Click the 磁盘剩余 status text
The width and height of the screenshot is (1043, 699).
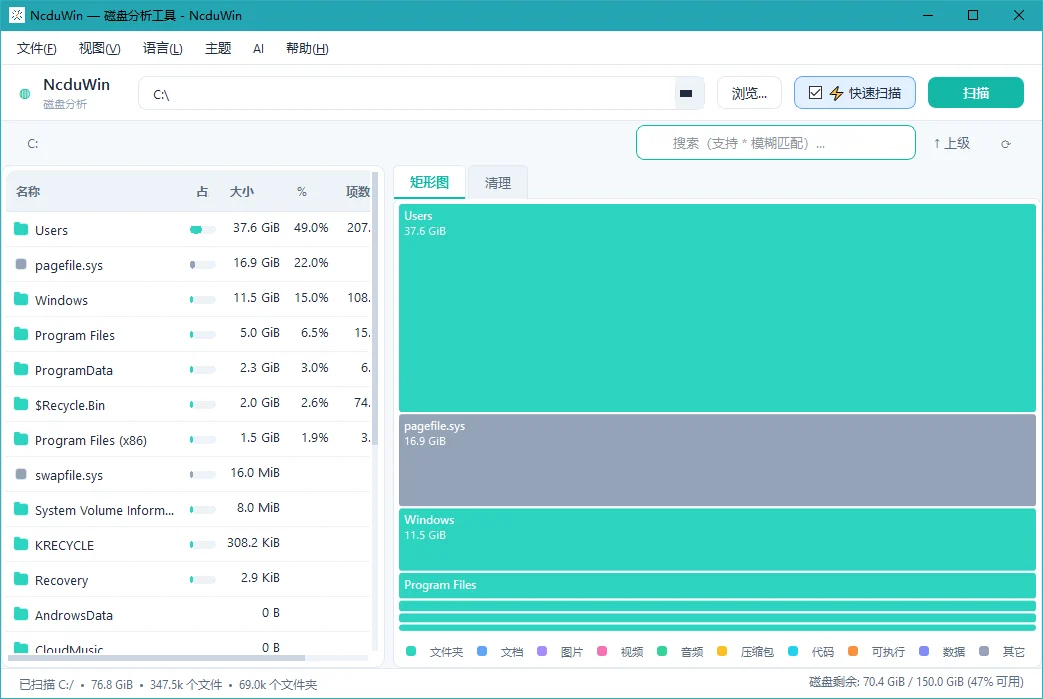point(916,682)
